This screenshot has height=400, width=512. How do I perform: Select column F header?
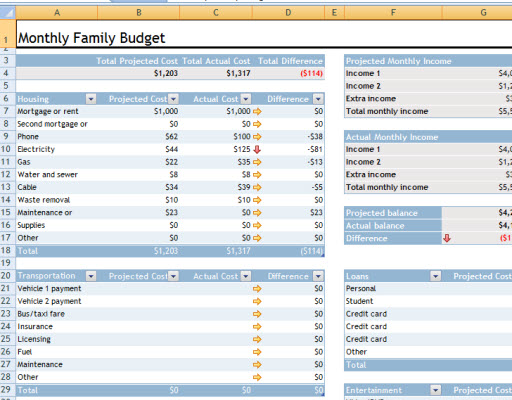point(393,13)
